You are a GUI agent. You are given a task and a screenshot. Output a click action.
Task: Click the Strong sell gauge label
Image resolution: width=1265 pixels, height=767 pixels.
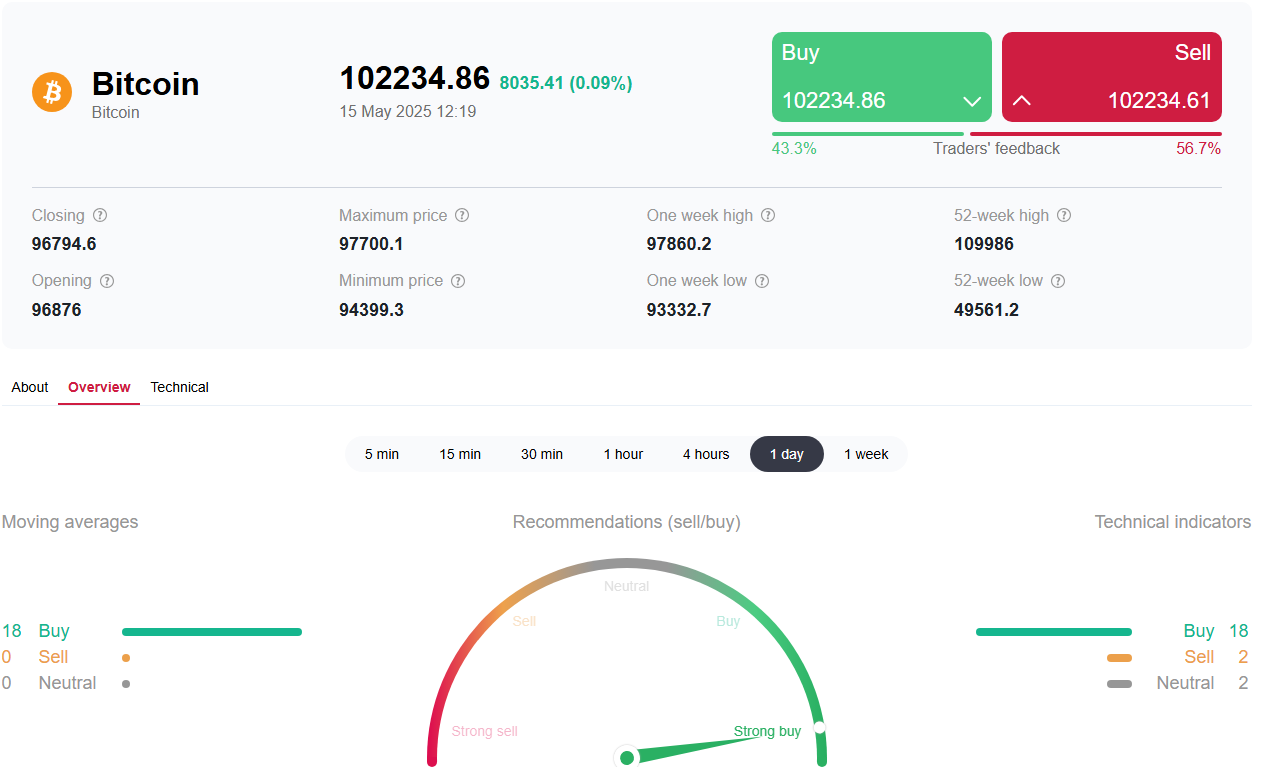click(485, 731)
